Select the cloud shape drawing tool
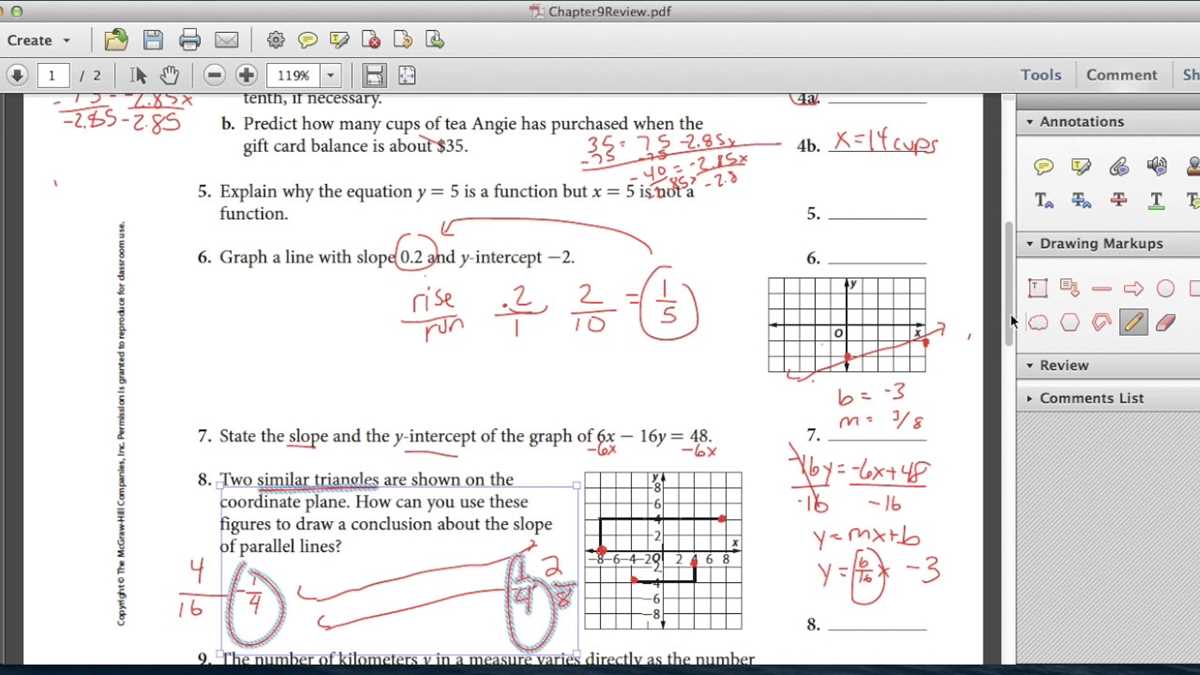The image size is (1200, 675). click(x=1038, y=322)
